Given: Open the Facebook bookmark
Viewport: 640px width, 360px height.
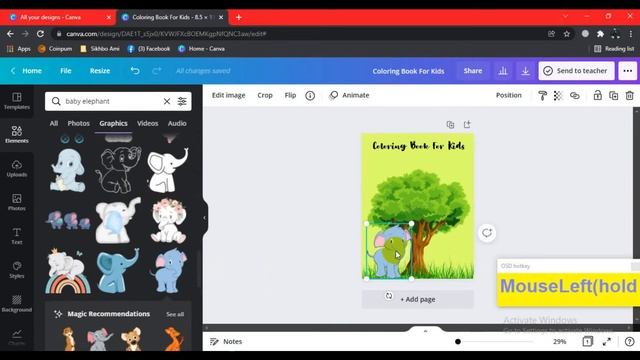Looking at the screenshot, I should pos(149,49).
